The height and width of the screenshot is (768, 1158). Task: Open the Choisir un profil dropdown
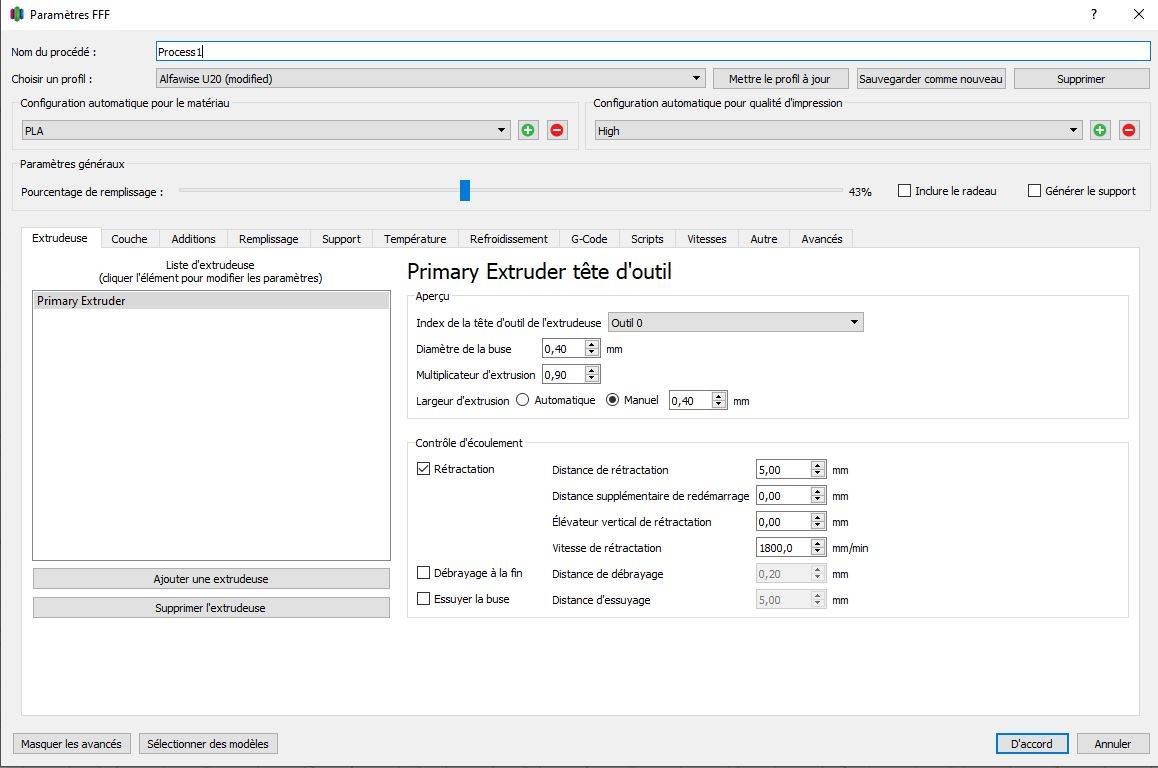[431, 78]
